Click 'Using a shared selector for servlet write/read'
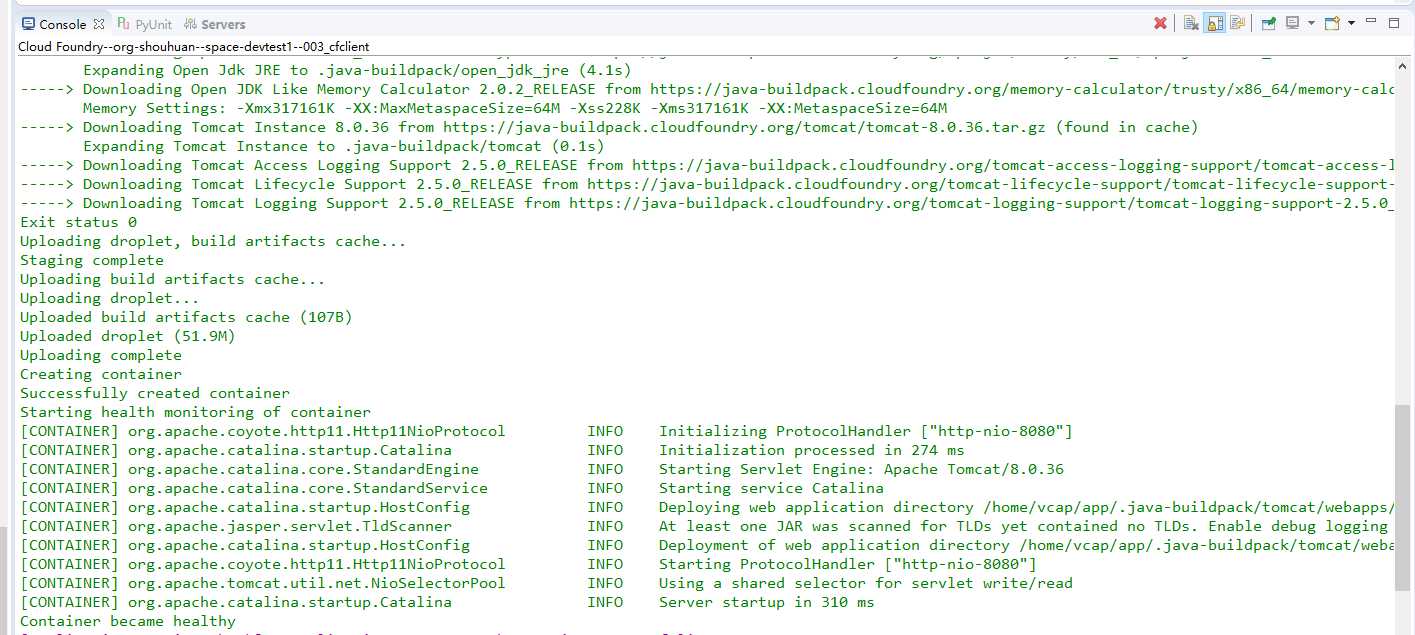The height and width of the screenshot is (635, 1415). coord(866,583)
